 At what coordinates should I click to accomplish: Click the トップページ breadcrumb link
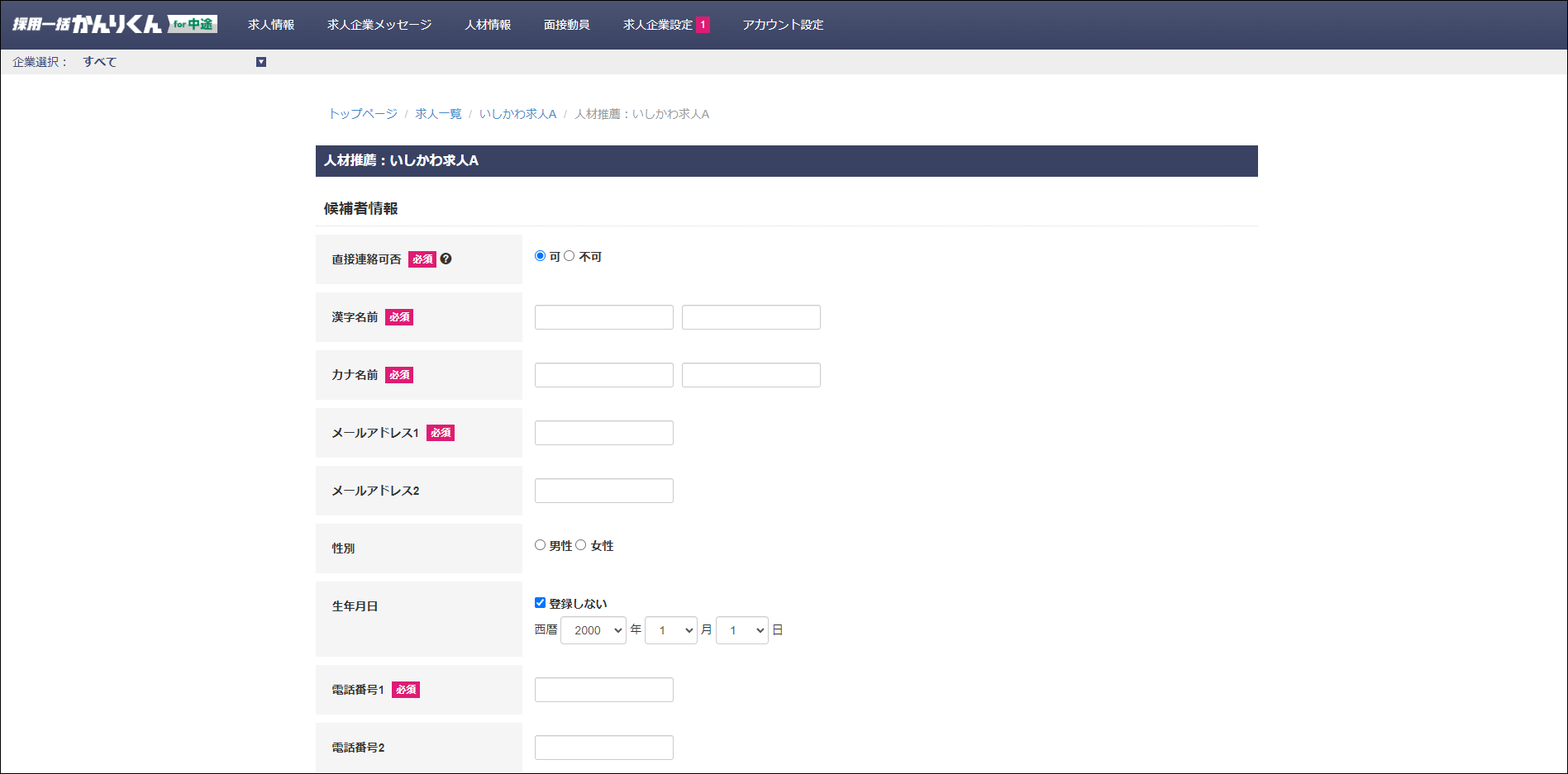click(363, 114)
